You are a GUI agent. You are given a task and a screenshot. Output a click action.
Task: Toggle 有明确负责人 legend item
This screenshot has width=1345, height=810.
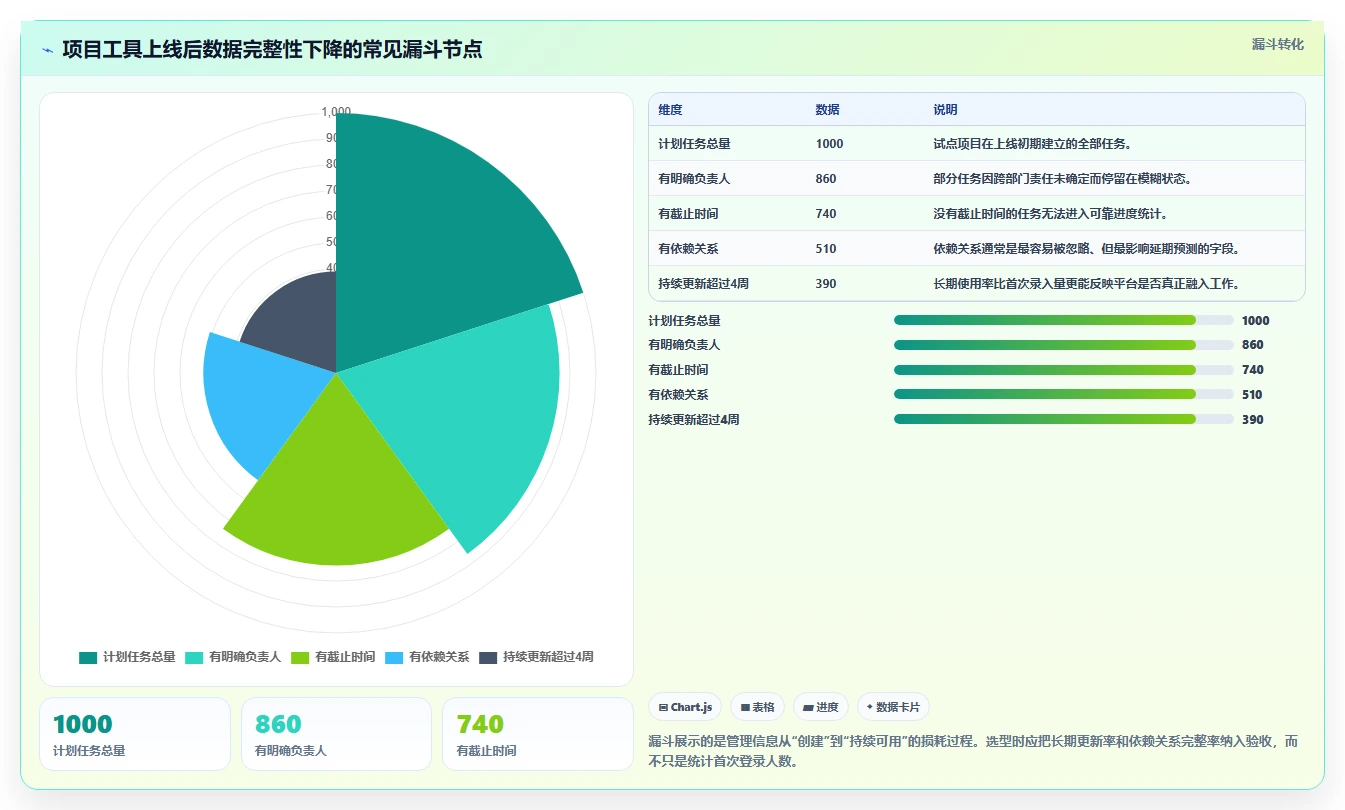coord(233,657)
